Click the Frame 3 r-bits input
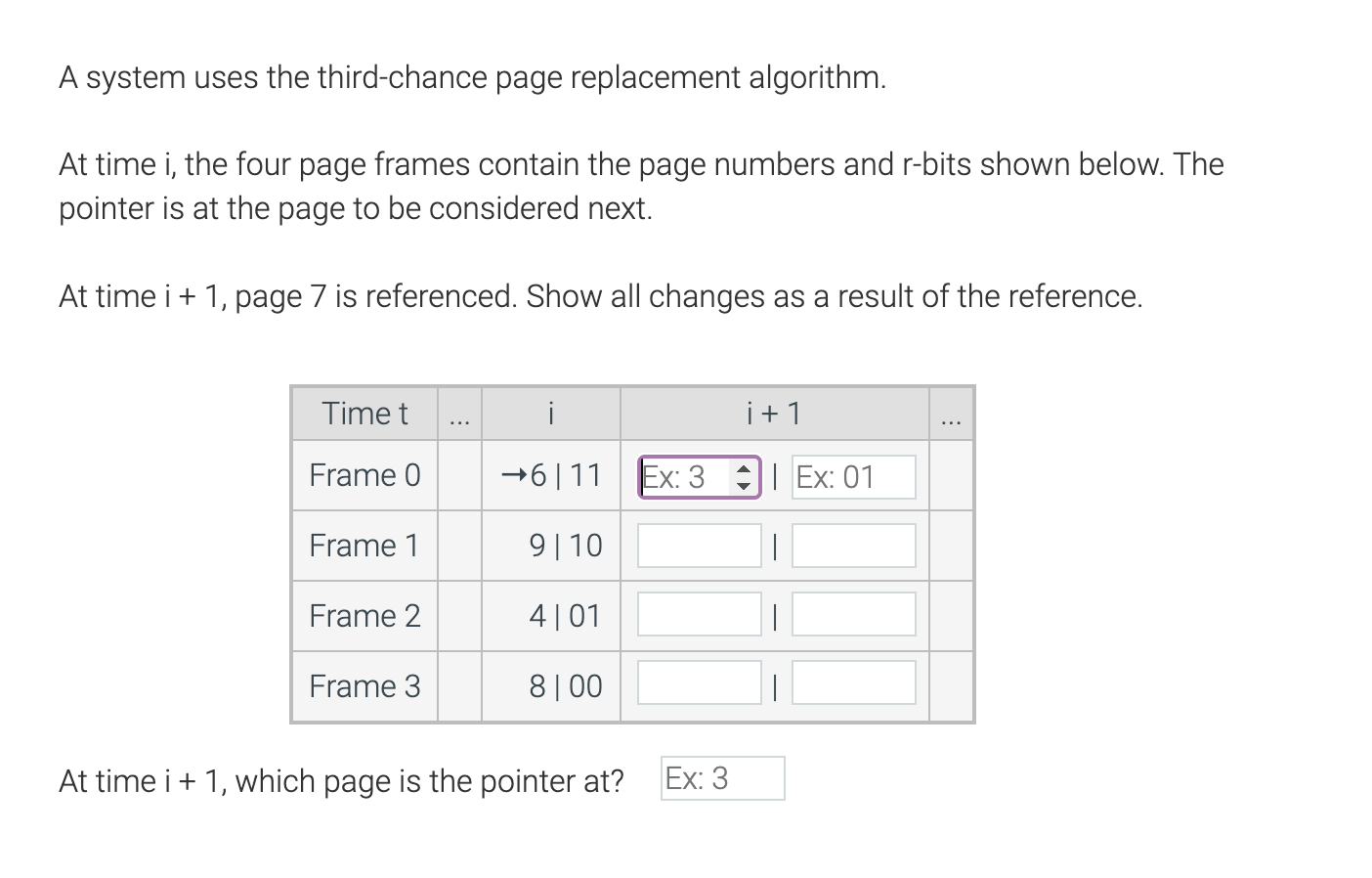This screenshot has width=1372, height=878. point(854,682)
